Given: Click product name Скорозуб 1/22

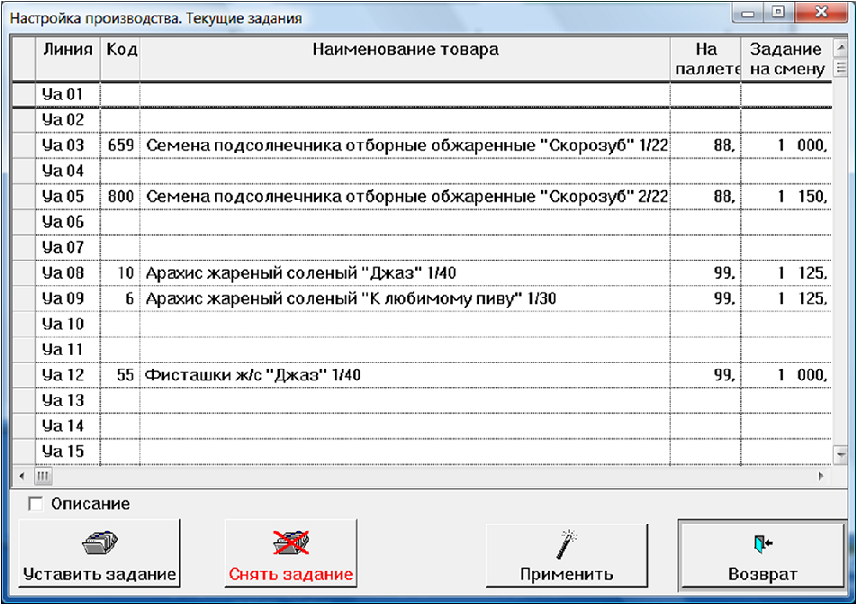Looking at the screenshot, I should [407, 145].
